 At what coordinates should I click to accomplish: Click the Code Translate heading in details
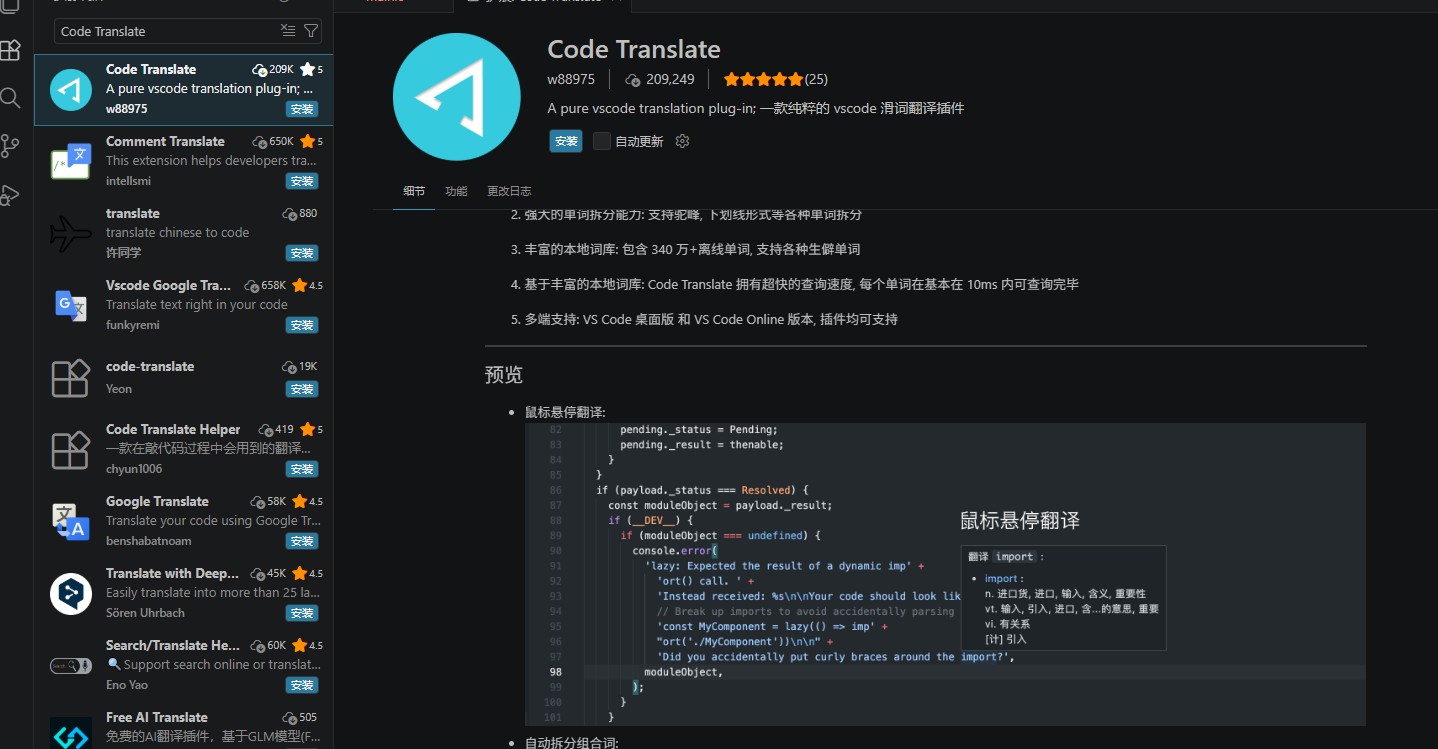pyautogui.click(x=634, y=49)
